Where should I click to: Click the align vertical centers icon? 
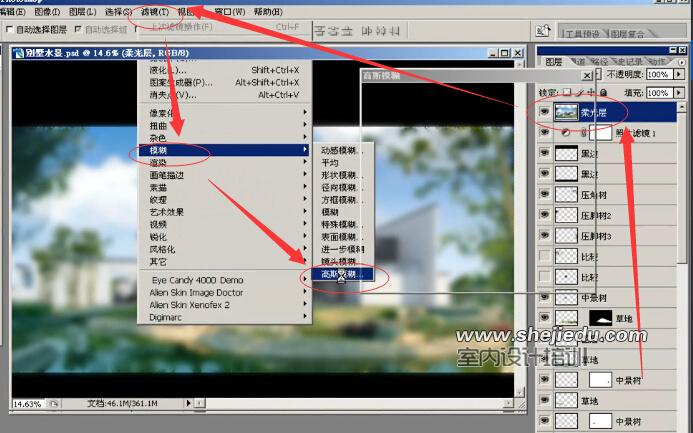pyautogui.click(x=334, y=31)
